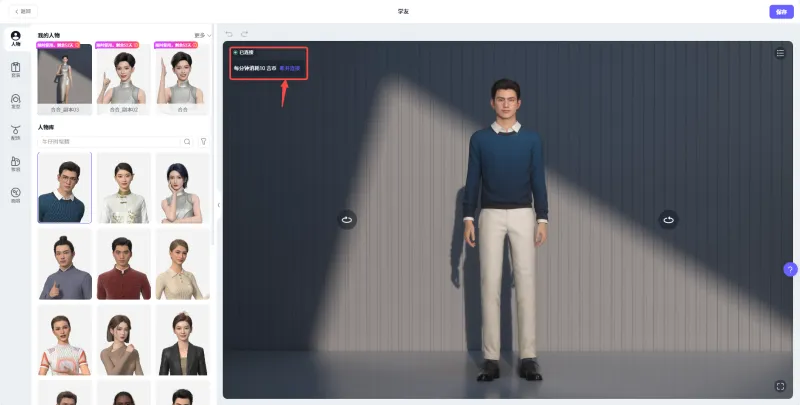Screen dimensions: 800x405
Task: Select the woman in black blazer
Action: [x=182, y=340]
